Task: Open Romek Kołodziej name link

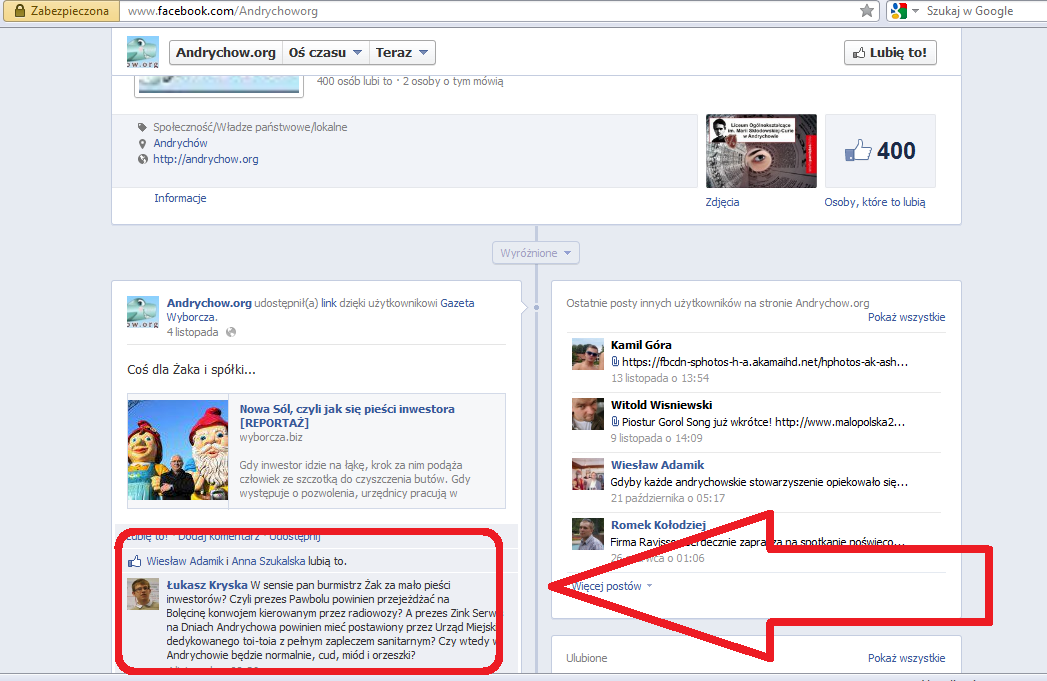Action: tap(658, 525)
